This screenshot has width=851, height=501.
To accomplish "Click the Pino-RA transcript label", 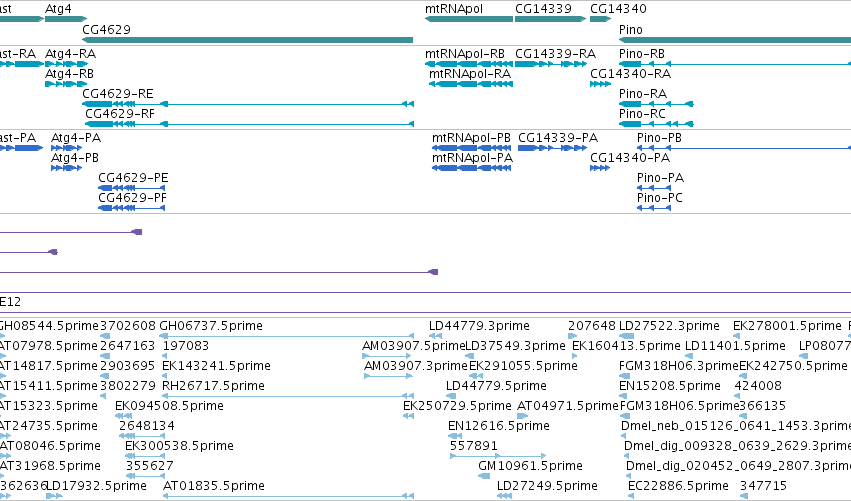I will (643, 94).
